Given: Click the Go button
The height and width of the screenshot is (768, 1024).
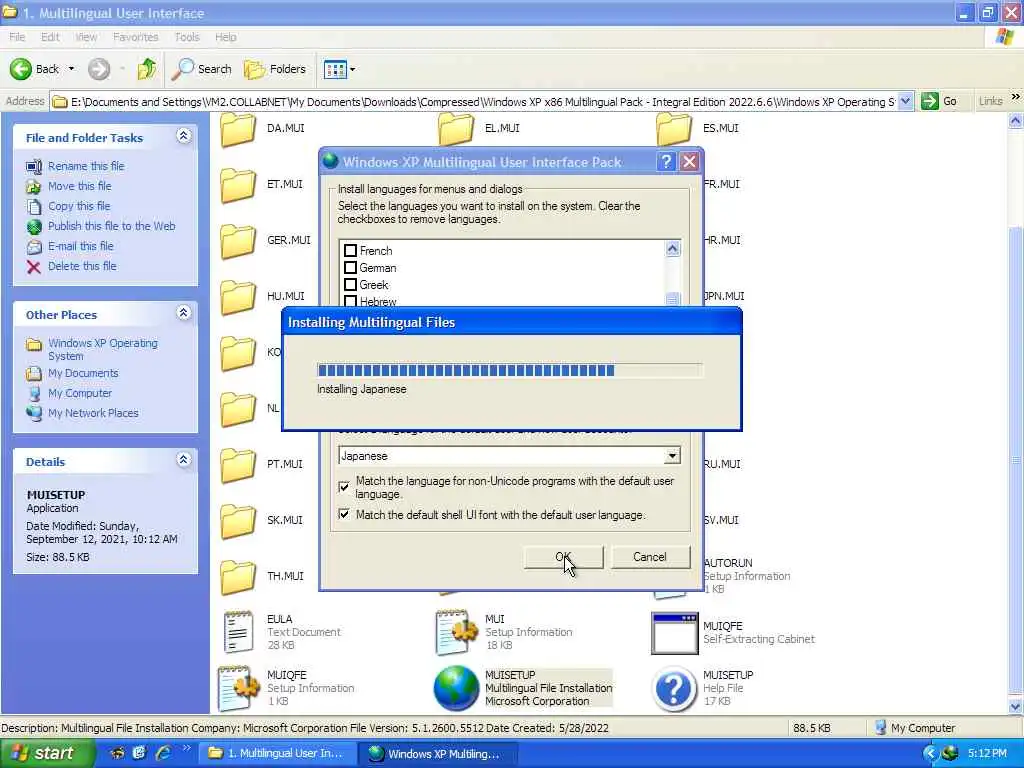Looking at the screenshot, I should tap(939, 101).
